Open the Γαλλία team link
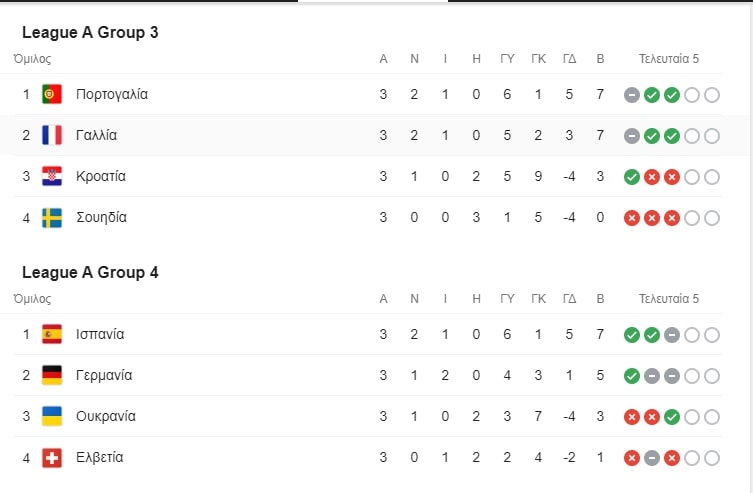 pyautogui.click(x=97, y=135)
